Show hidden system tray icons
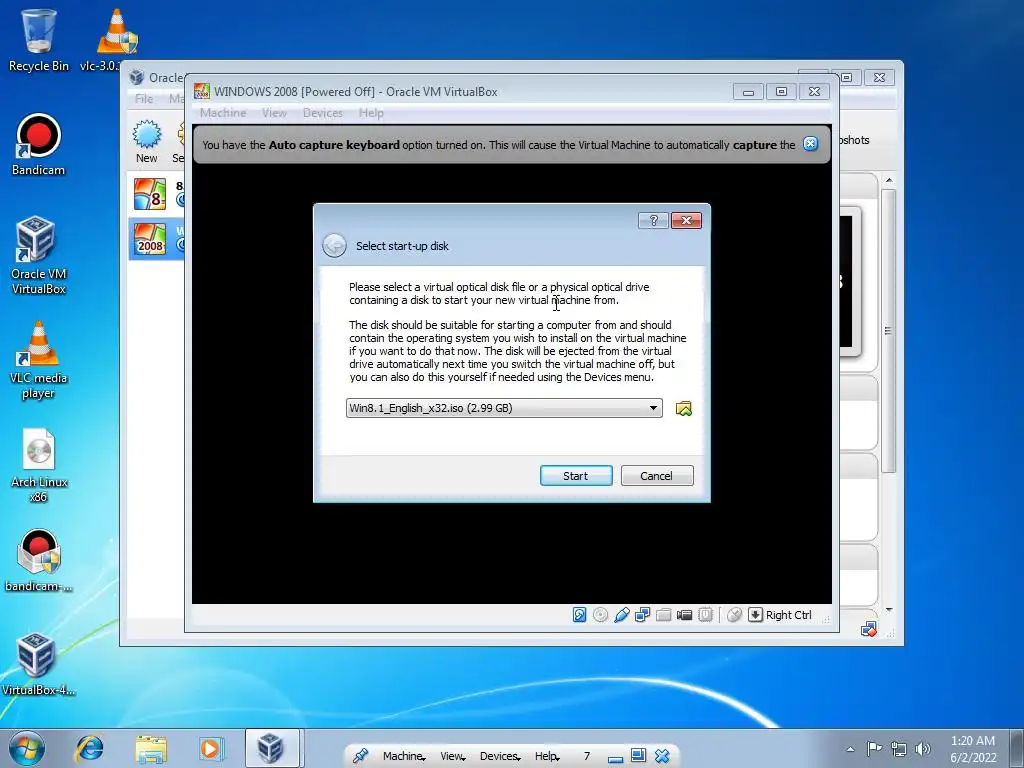 coord(850,749)
